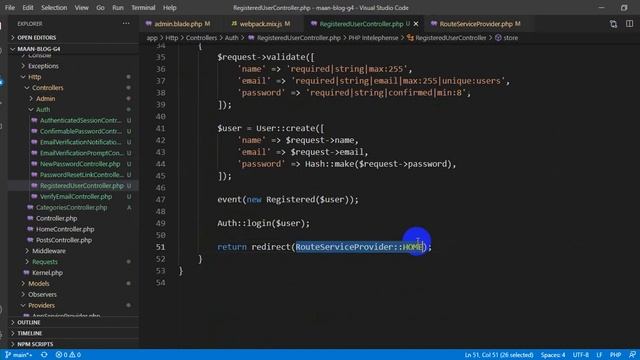Open the Help menu
Screen dimensions: 640x360
(170, 7)
